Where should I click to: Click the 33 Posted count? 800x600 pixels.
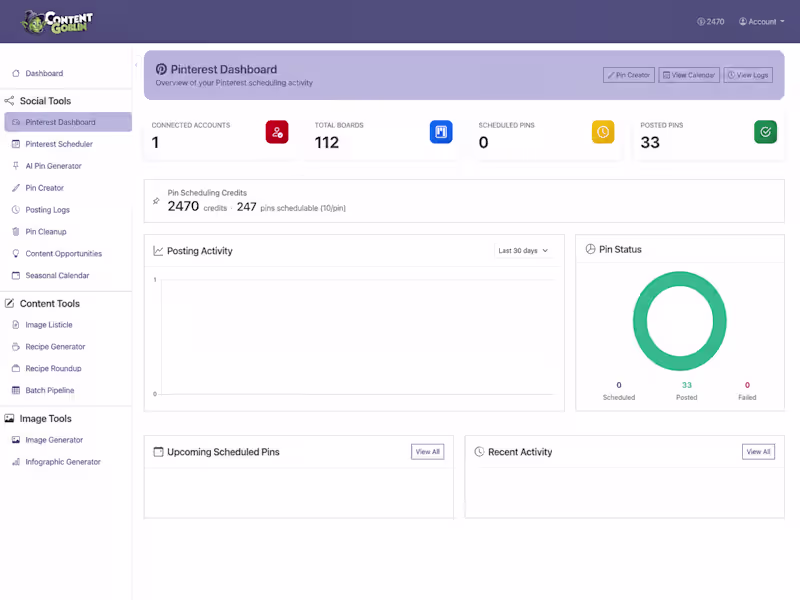click(x=687, y=385)
